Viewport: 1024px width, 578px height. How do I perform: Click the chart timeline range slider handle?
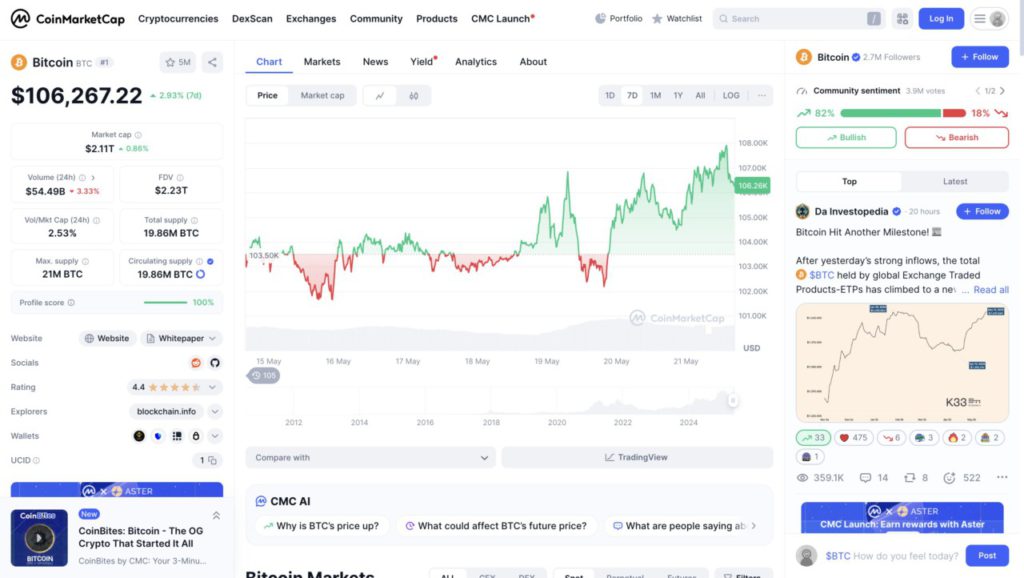733,400
